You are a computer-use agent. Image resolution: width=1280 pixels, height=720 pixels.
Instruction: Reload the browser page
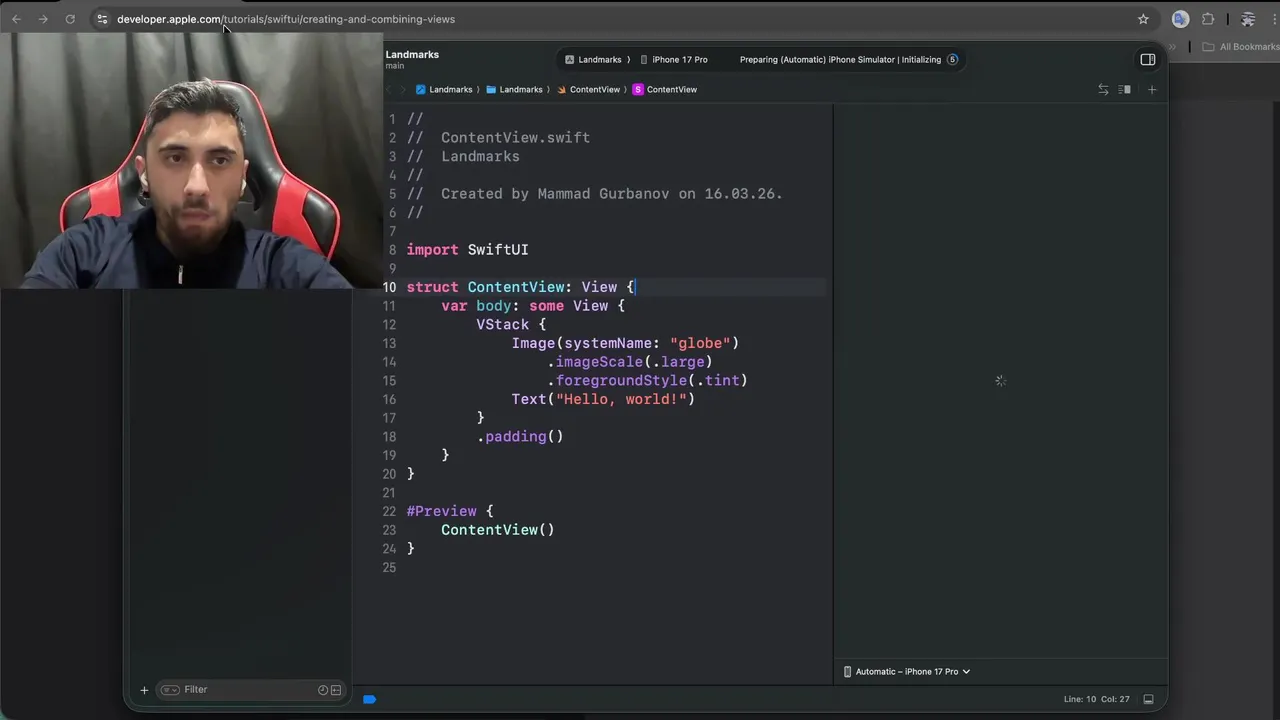point(70,19)
